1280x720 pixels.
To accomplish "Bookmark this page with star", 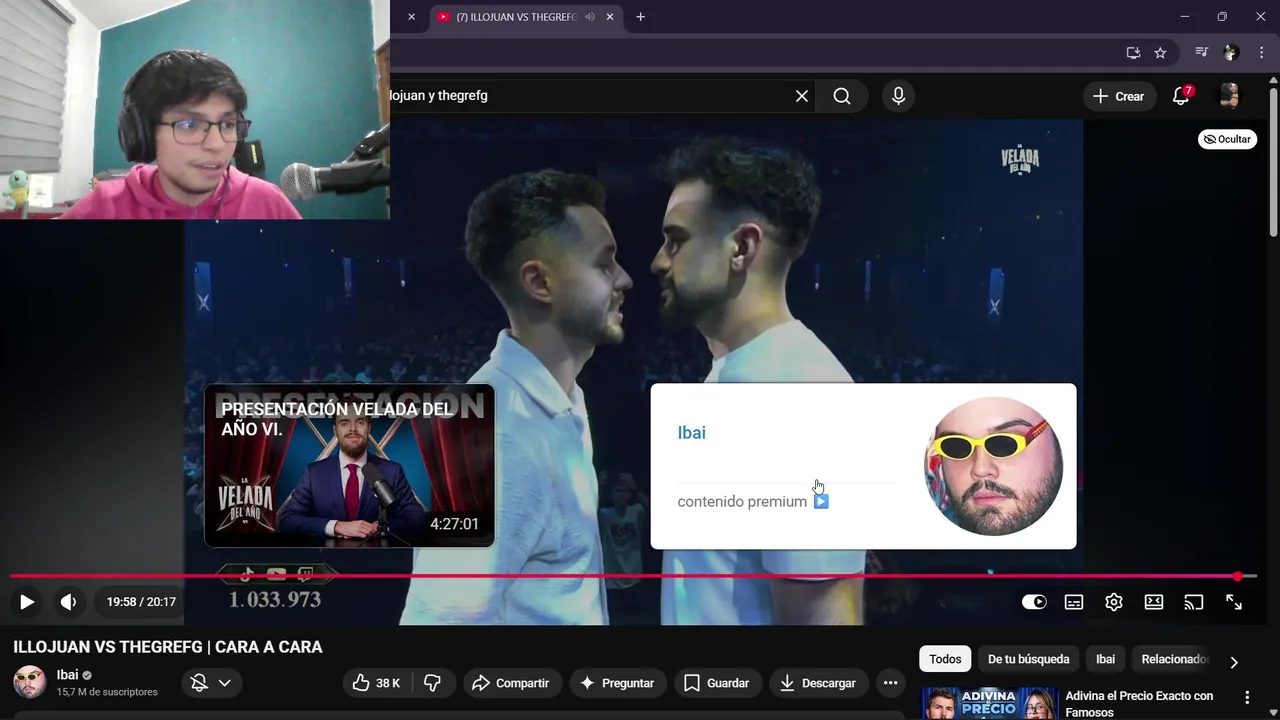I will (x=1160, y=53).
